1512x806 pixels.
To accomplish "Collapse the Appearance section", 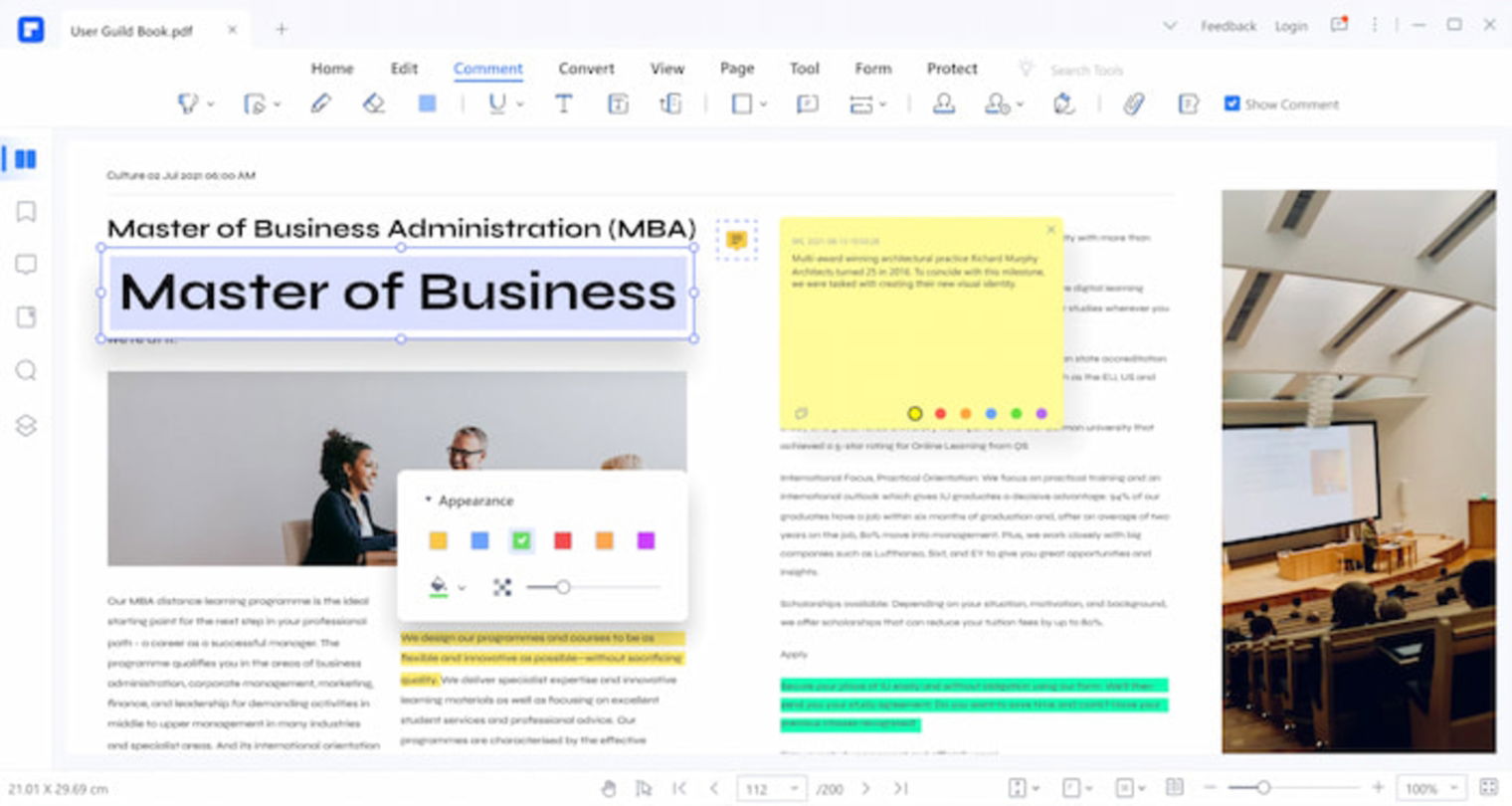I will pos(429,501).
